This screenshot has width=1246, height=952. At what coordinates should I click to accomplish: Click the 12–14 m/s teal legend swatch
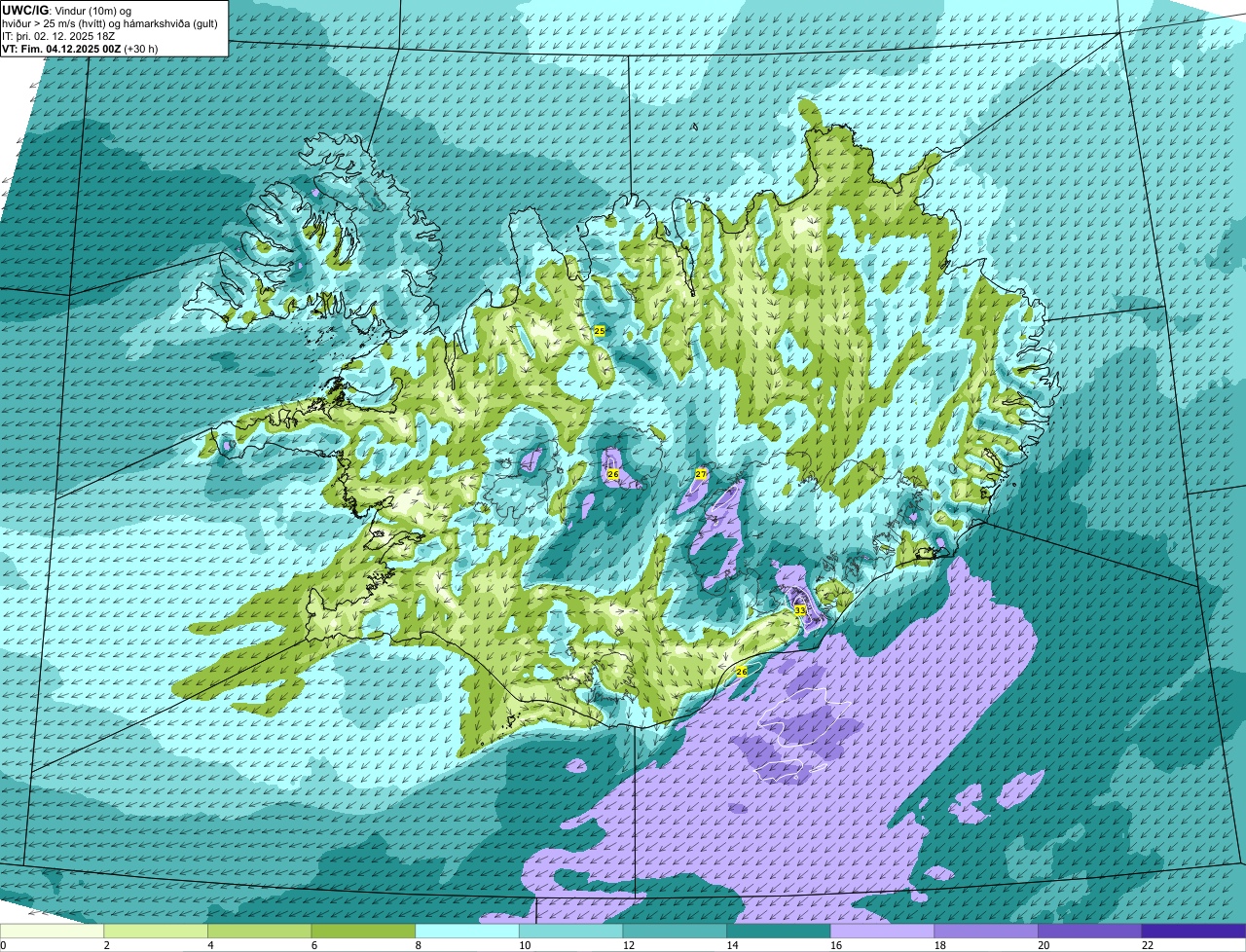(675, 931)
